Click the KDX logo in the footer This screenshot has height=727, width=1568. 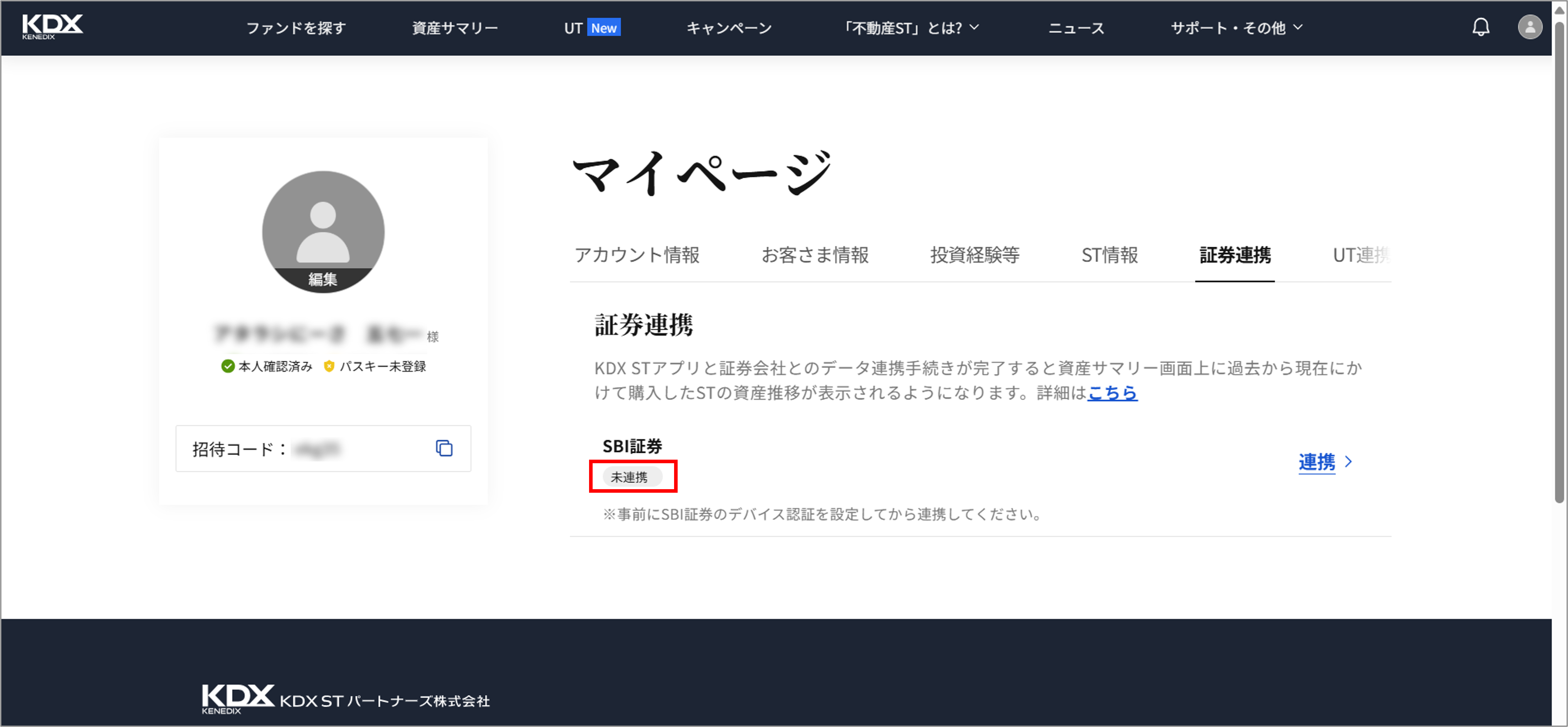coord(238,699)
